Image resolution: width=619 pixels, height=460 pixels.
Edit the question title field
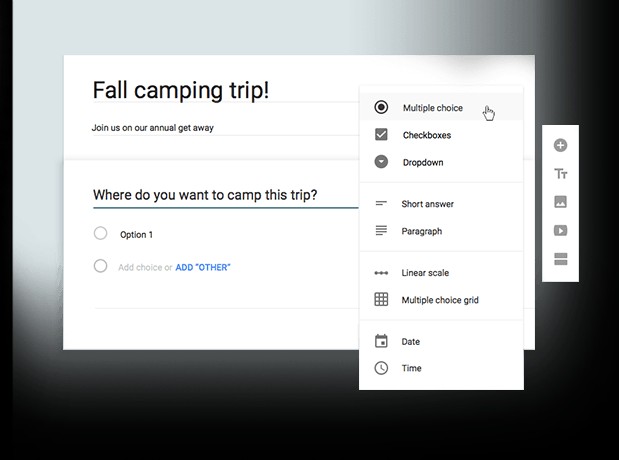click(x=205, y=194)
